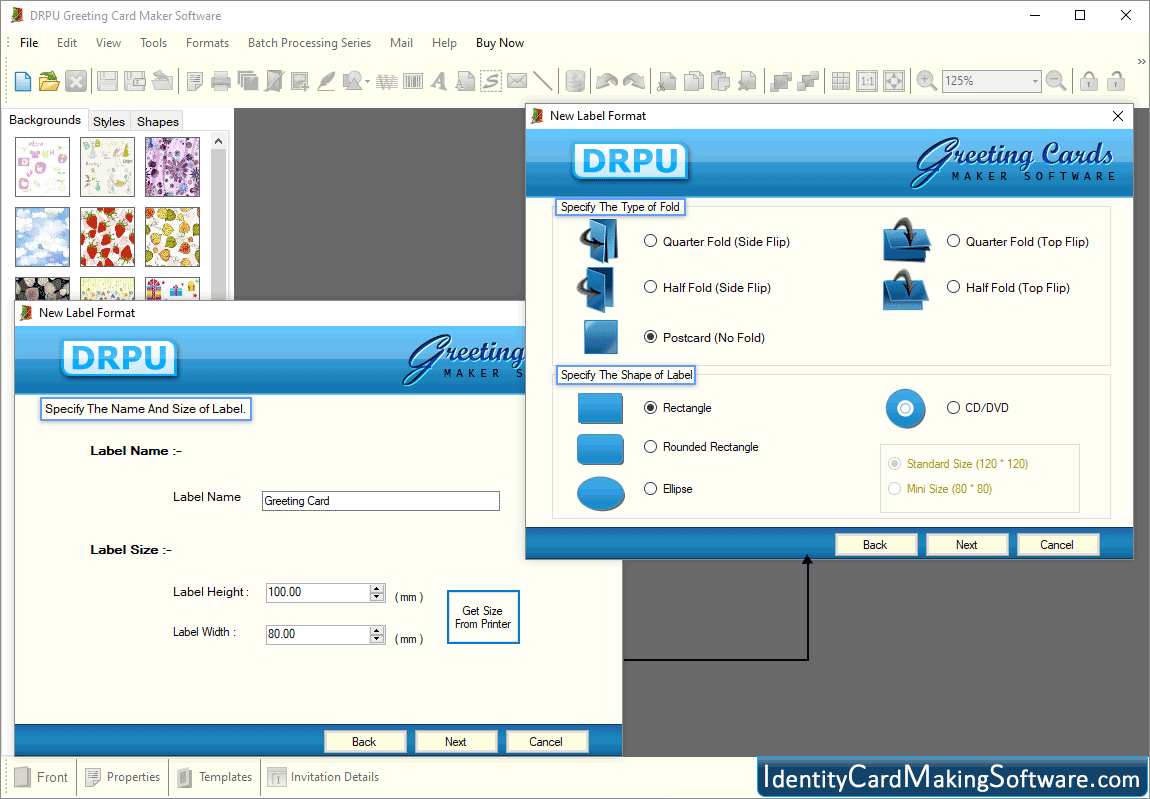Select the blue clouds background thumbnail

[43, 236]
